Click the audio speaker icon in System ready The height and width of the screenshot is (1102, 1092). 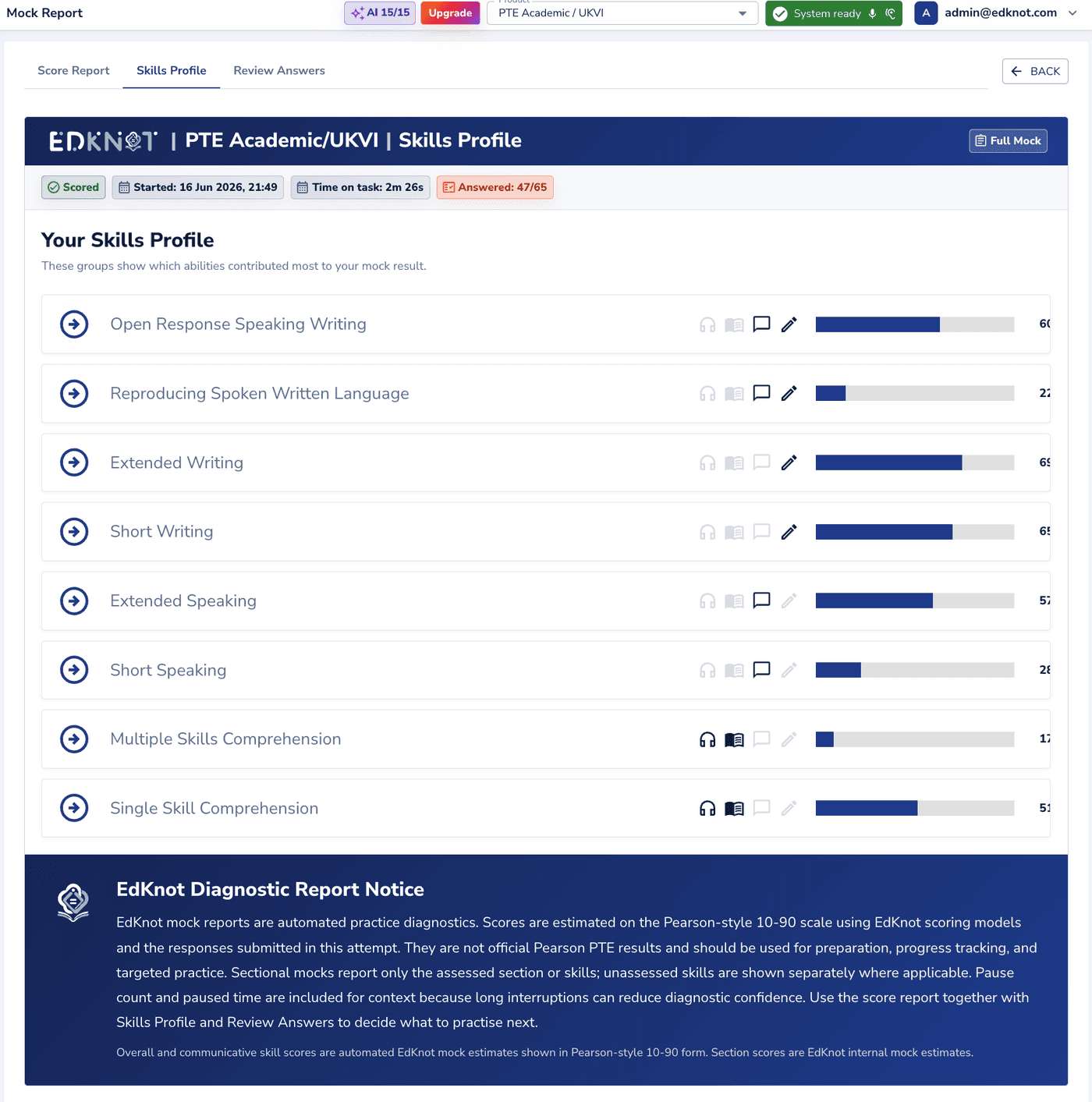890,13
